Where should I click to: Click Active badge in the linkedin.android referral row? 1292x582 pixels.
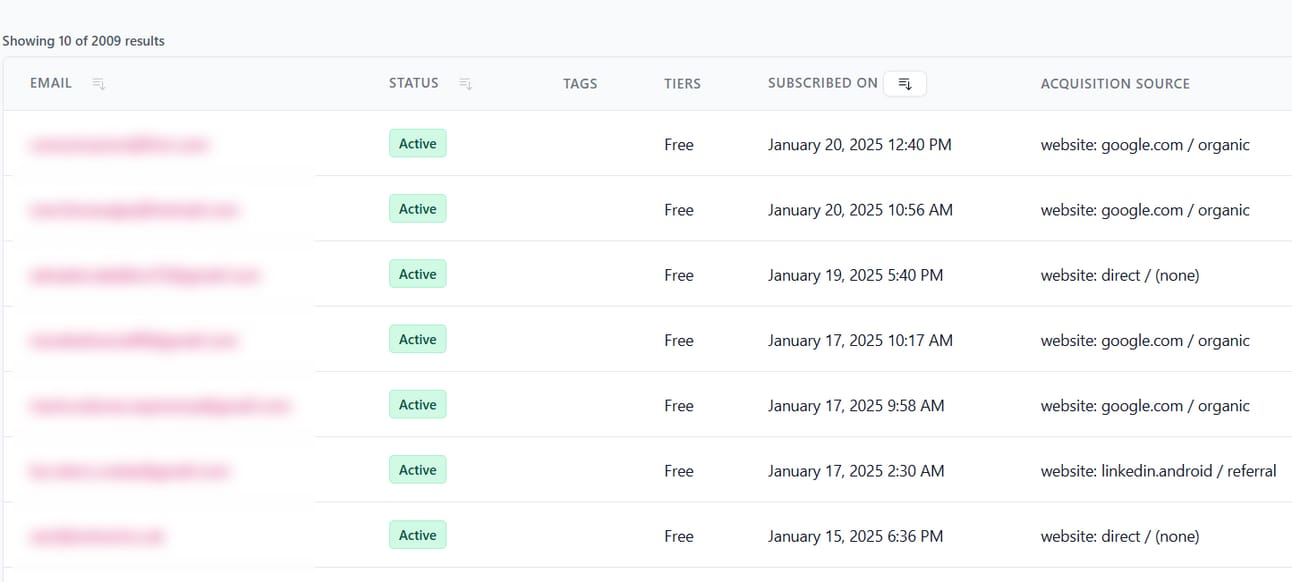click(x=417, y=470)
